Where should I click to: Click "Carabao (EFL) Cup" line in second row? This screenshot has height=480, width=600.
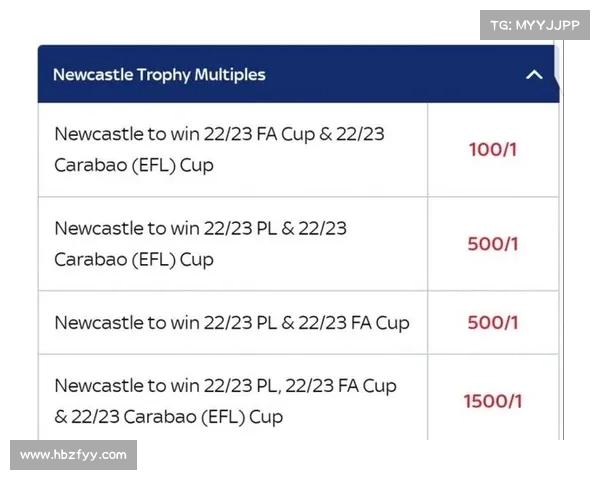pyautogui.click(x=134, y=260)
